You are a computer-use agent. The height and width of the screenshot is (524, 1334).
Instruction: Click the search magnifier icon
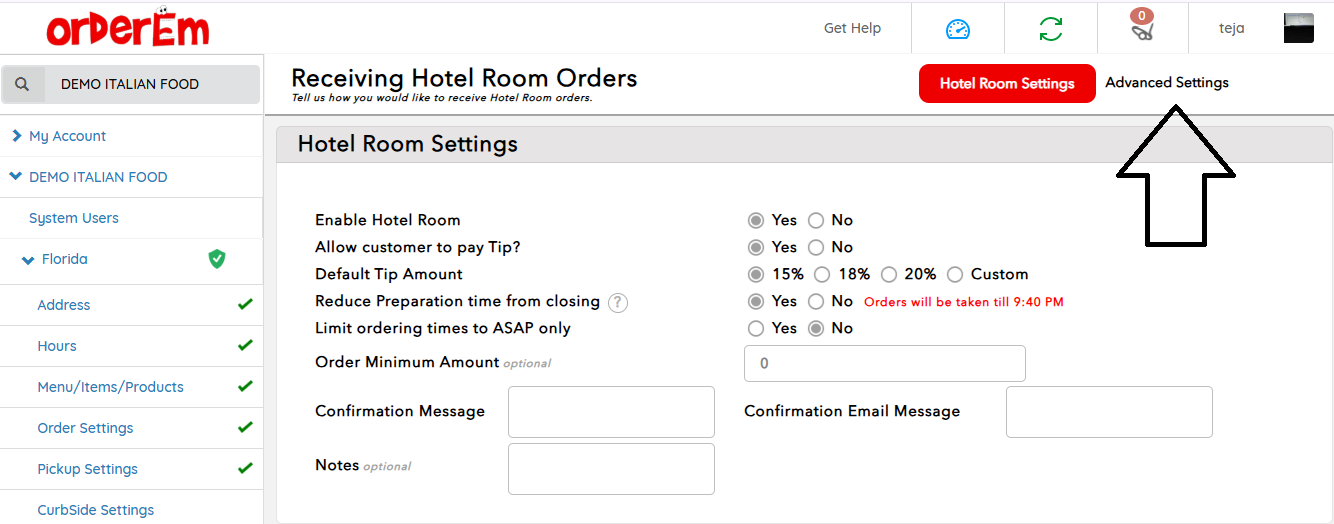pos(23,85)
